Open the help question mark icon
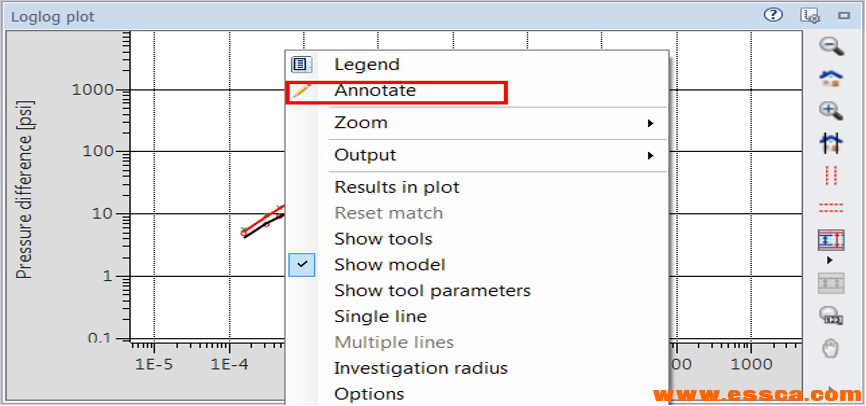Viewport: 866px width, 406px height. tap(773, 14)
